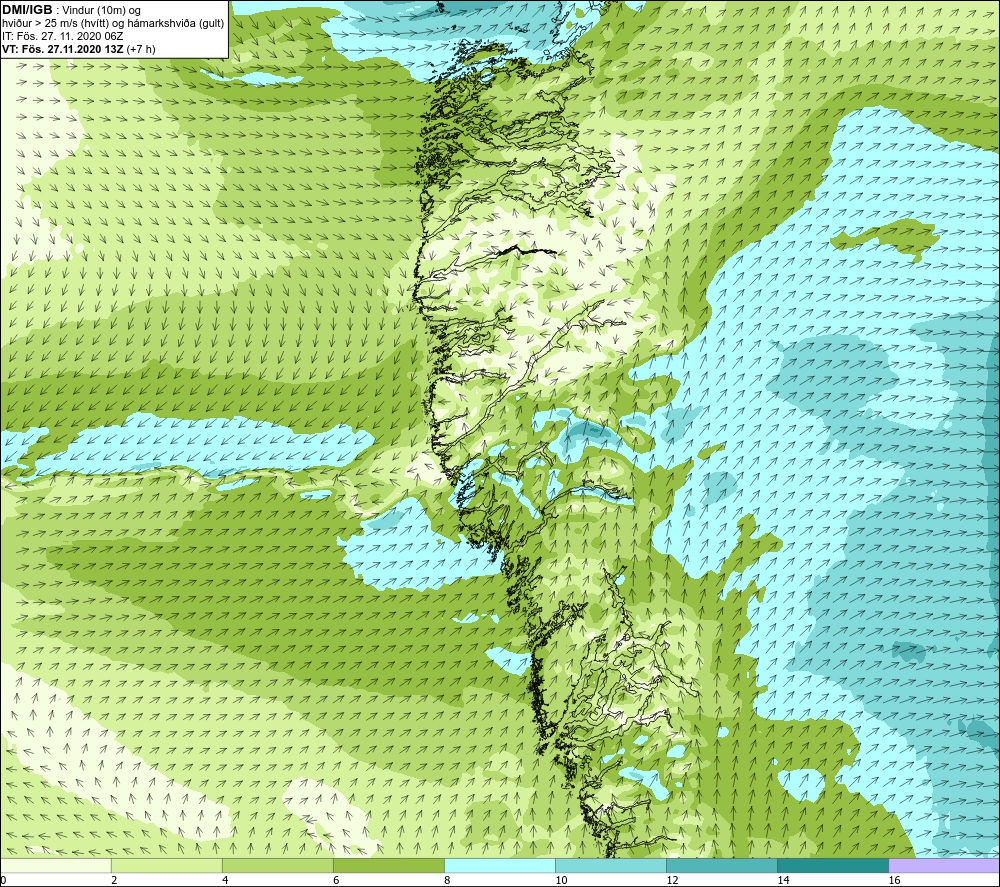Click the 'IT: Fös. 27. 11. 2020 06Z' line
This screenshot has width=1000, height=887.
pos(62,36)
